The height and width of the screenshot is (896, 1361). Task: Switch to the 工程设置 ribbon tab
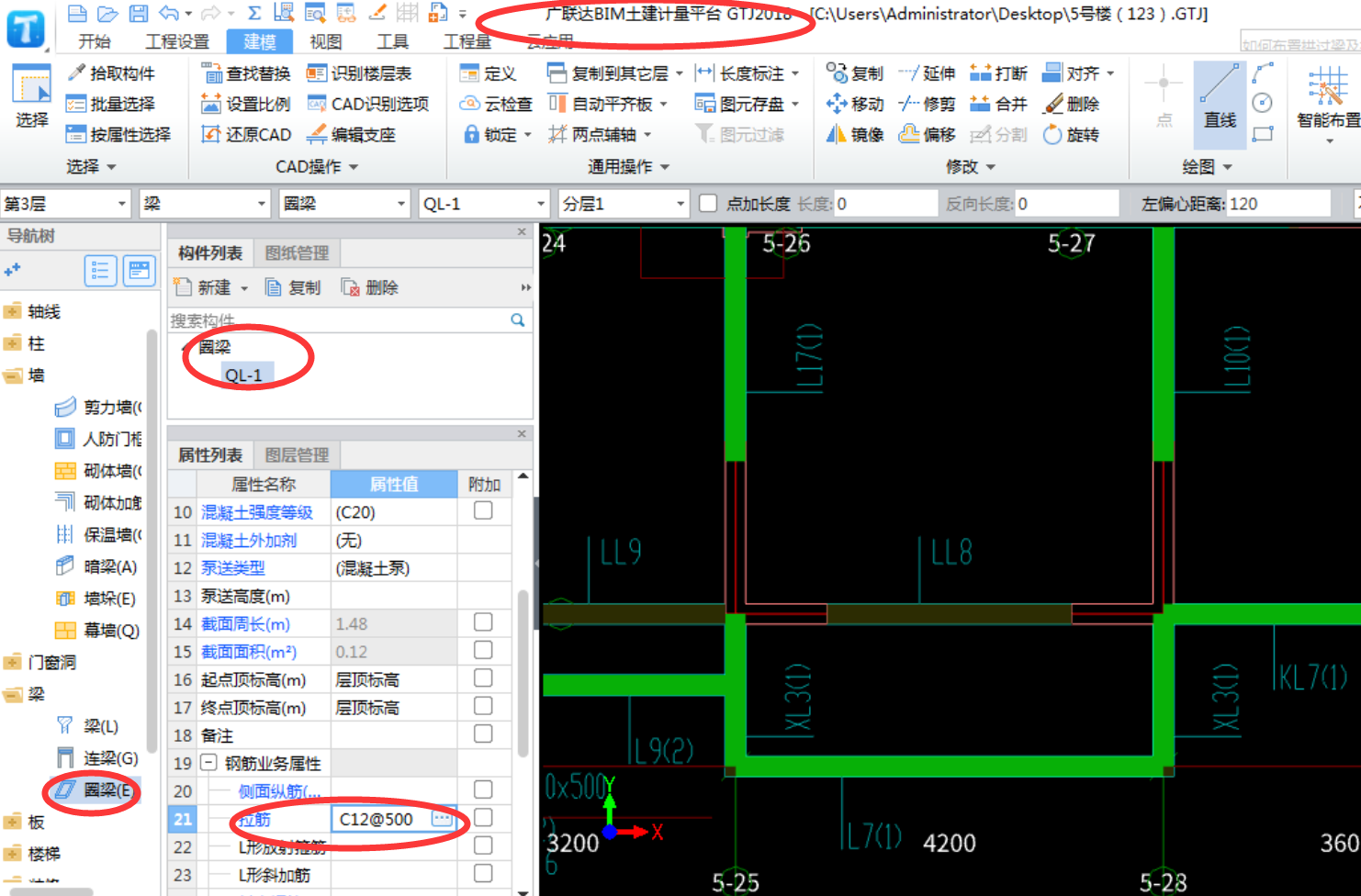point(177,41)
